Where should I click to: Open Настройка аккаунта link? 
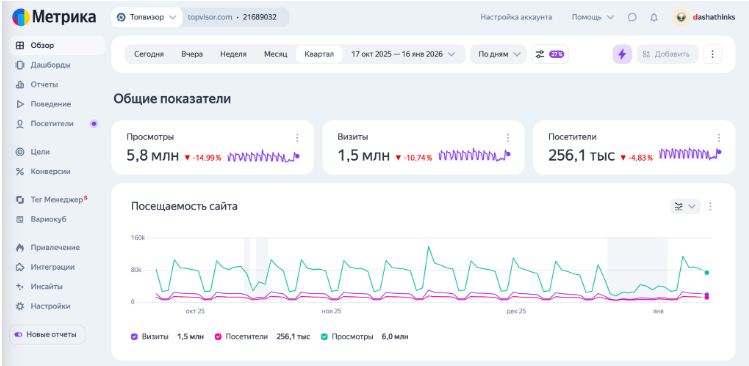click(516, 17)
